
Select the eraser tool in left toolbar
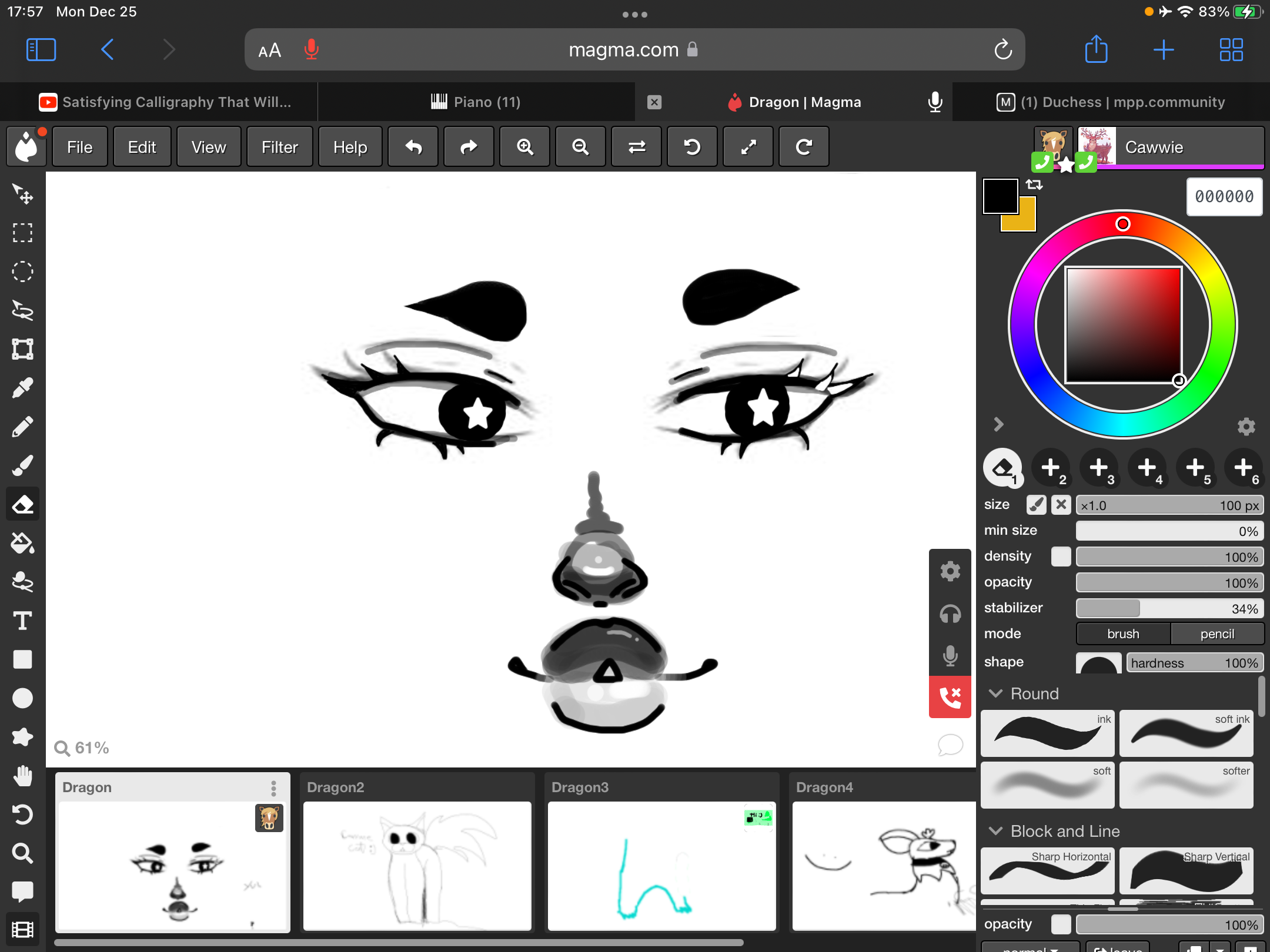(23, 504)
